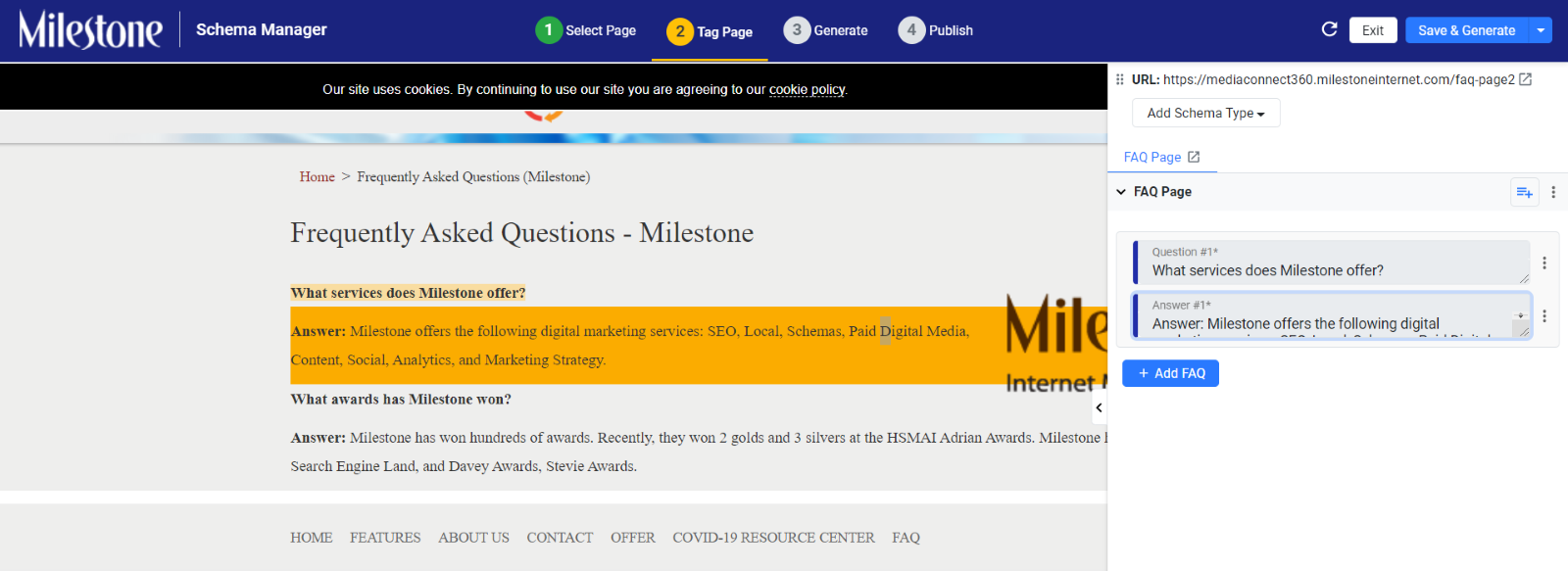
Task: Click the 'Frequently Asked Questions - Milestone' heading
Action: click(x=522, y=233)
